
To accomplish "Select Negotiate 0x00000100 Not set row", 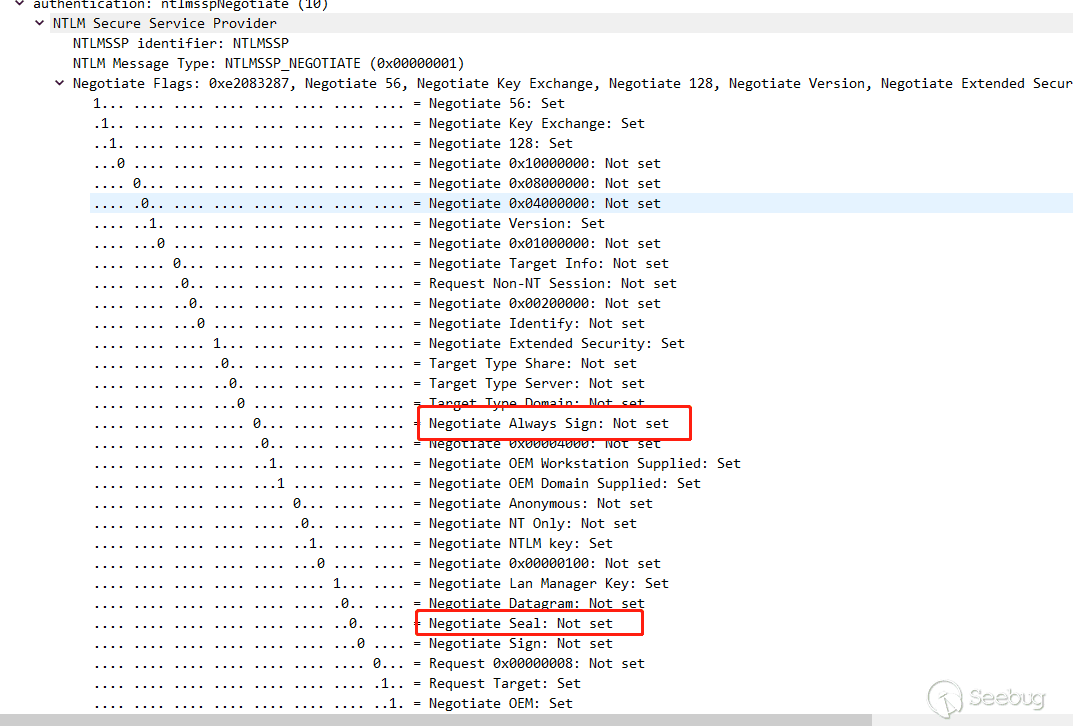I will pos(377,563).
